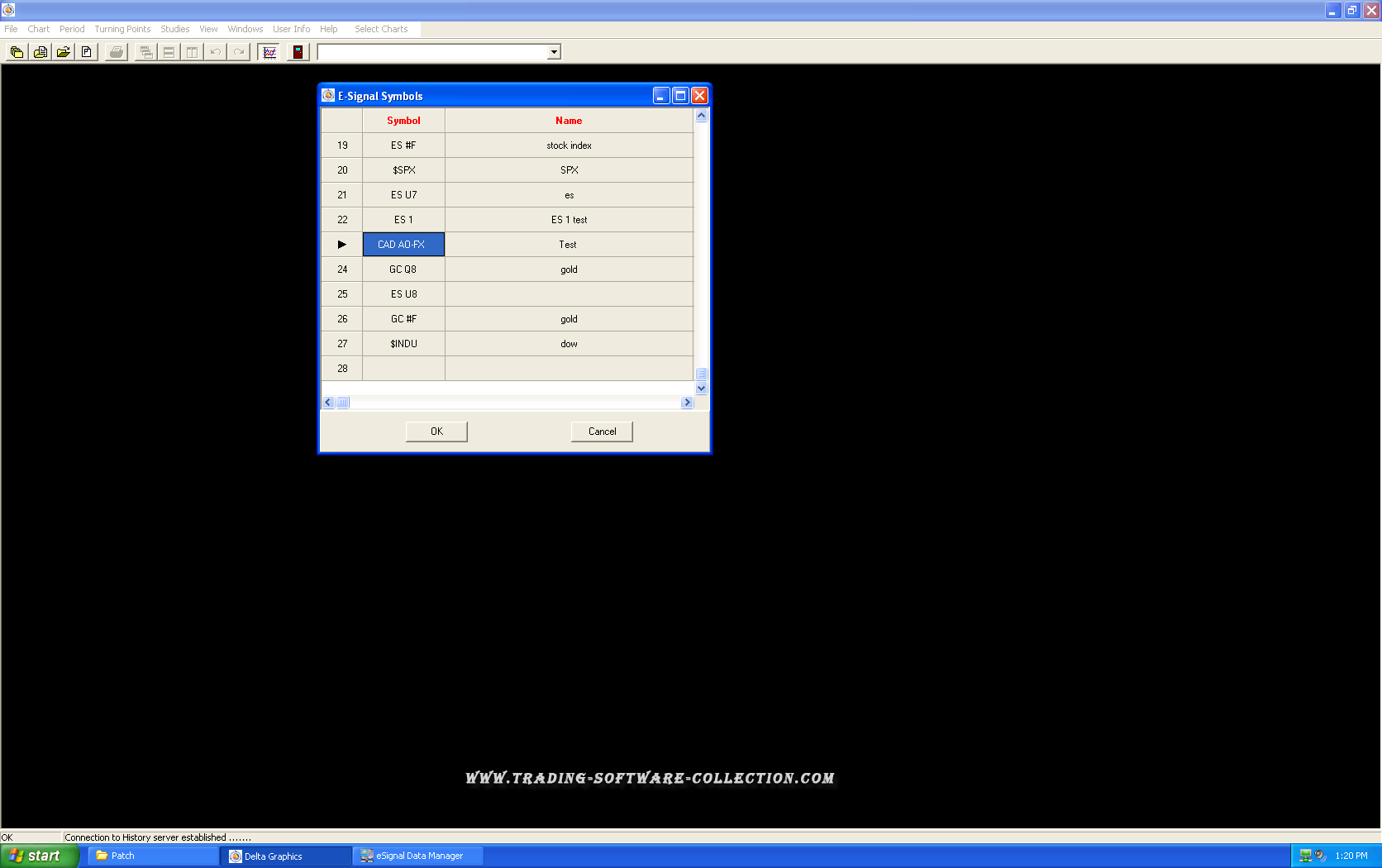Screen dimensions: 1382x868
Task: Open the Studies menu
Action: click(174, 29)
